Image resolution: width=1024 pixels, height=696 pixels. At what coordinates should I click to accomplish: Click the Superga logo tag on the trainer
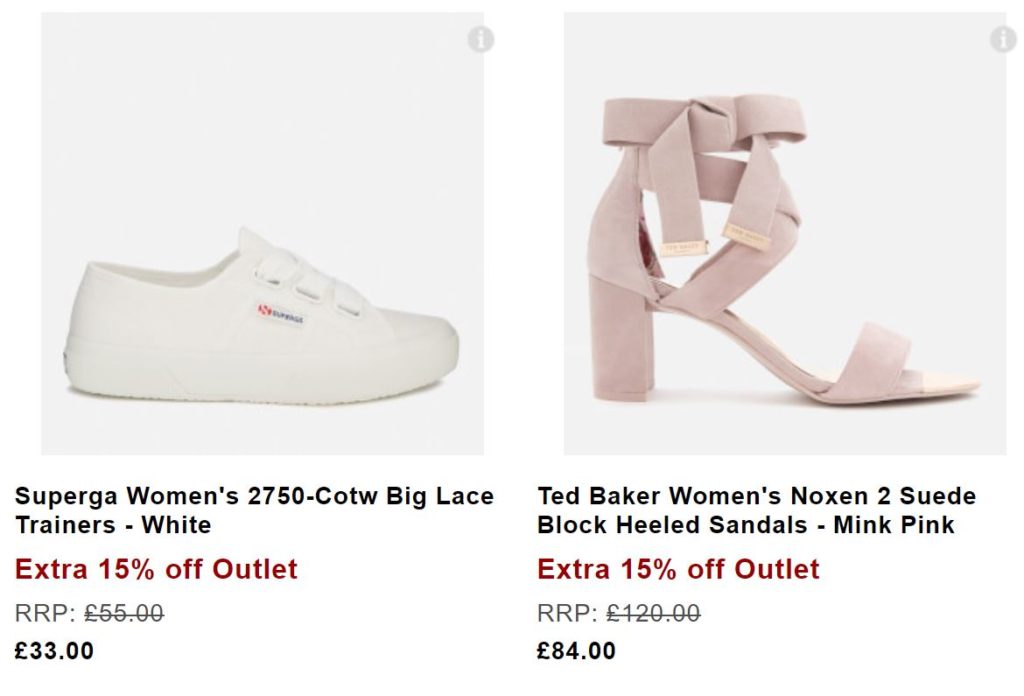coord(281,314)
